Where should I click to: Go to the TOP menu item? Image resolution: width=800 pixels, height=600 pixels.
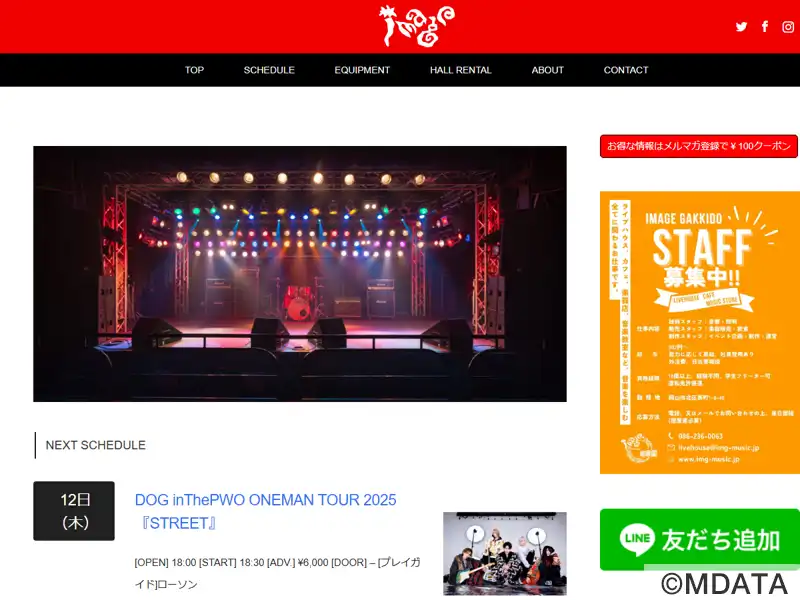194,70
